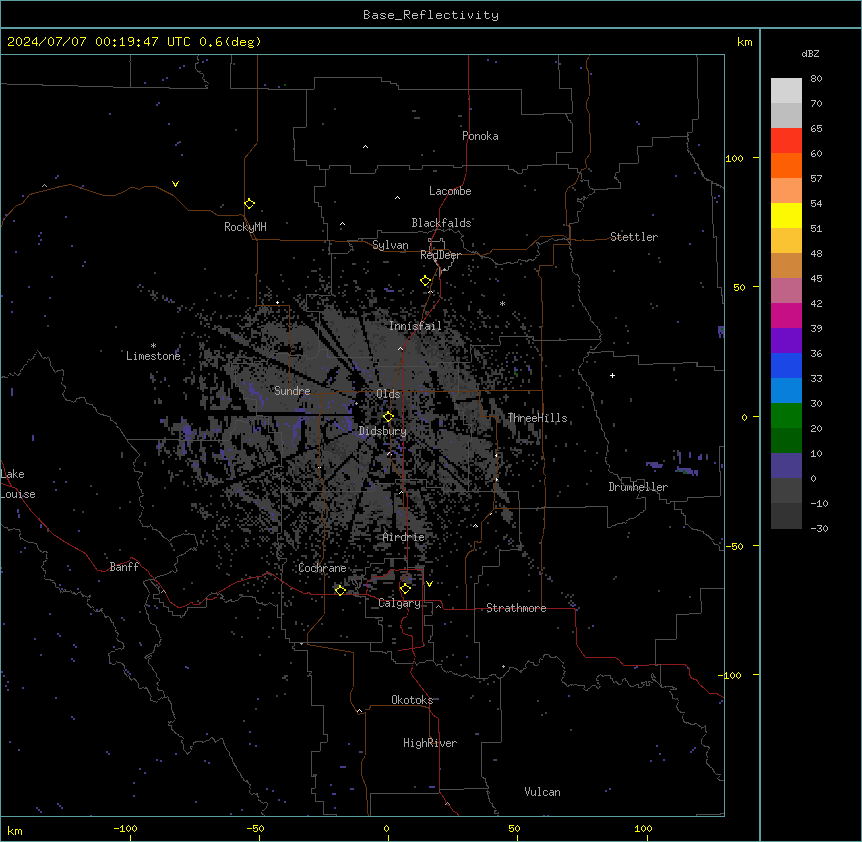Click the RockyMH label

245,227
